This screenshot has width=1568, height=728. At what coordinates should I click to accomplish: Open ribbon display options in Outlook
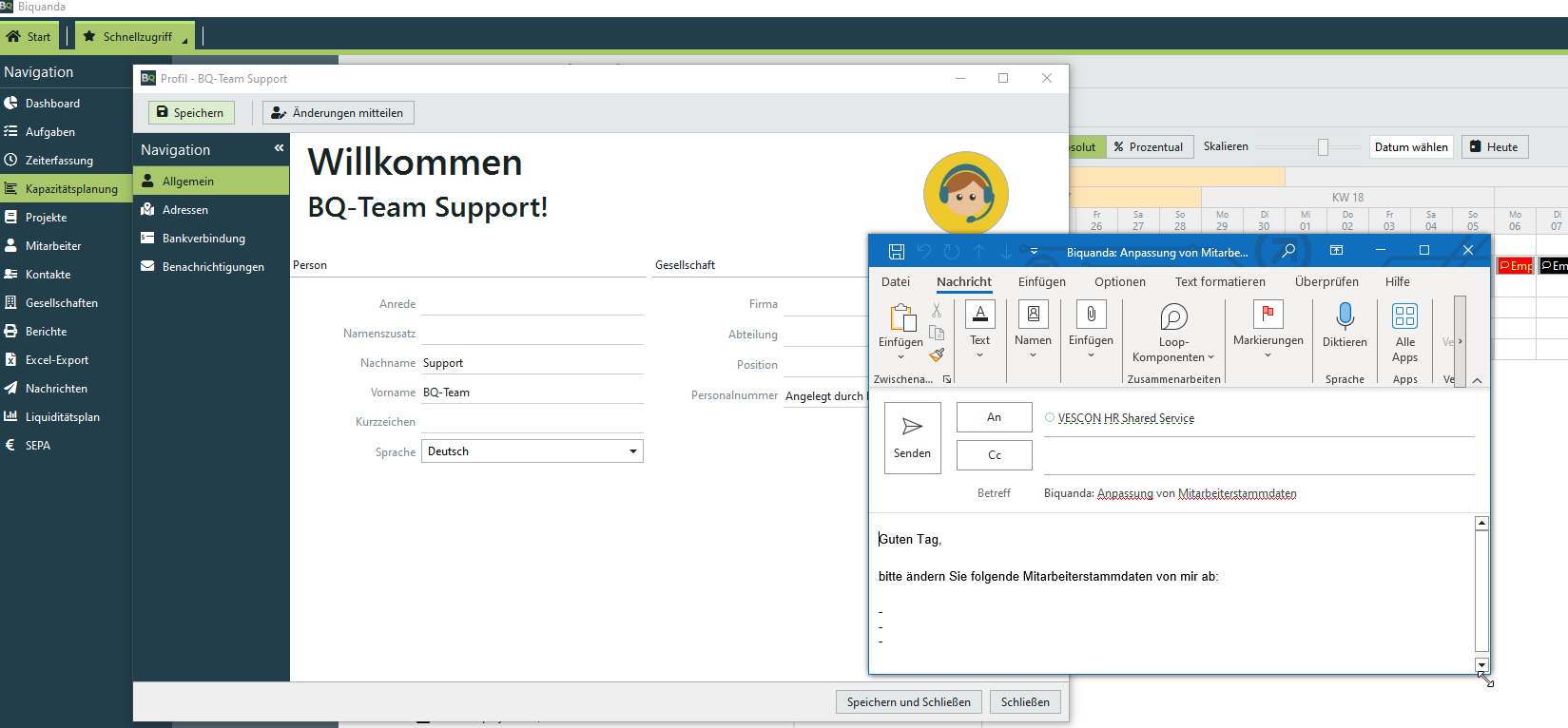click(x=1336, y=250)
